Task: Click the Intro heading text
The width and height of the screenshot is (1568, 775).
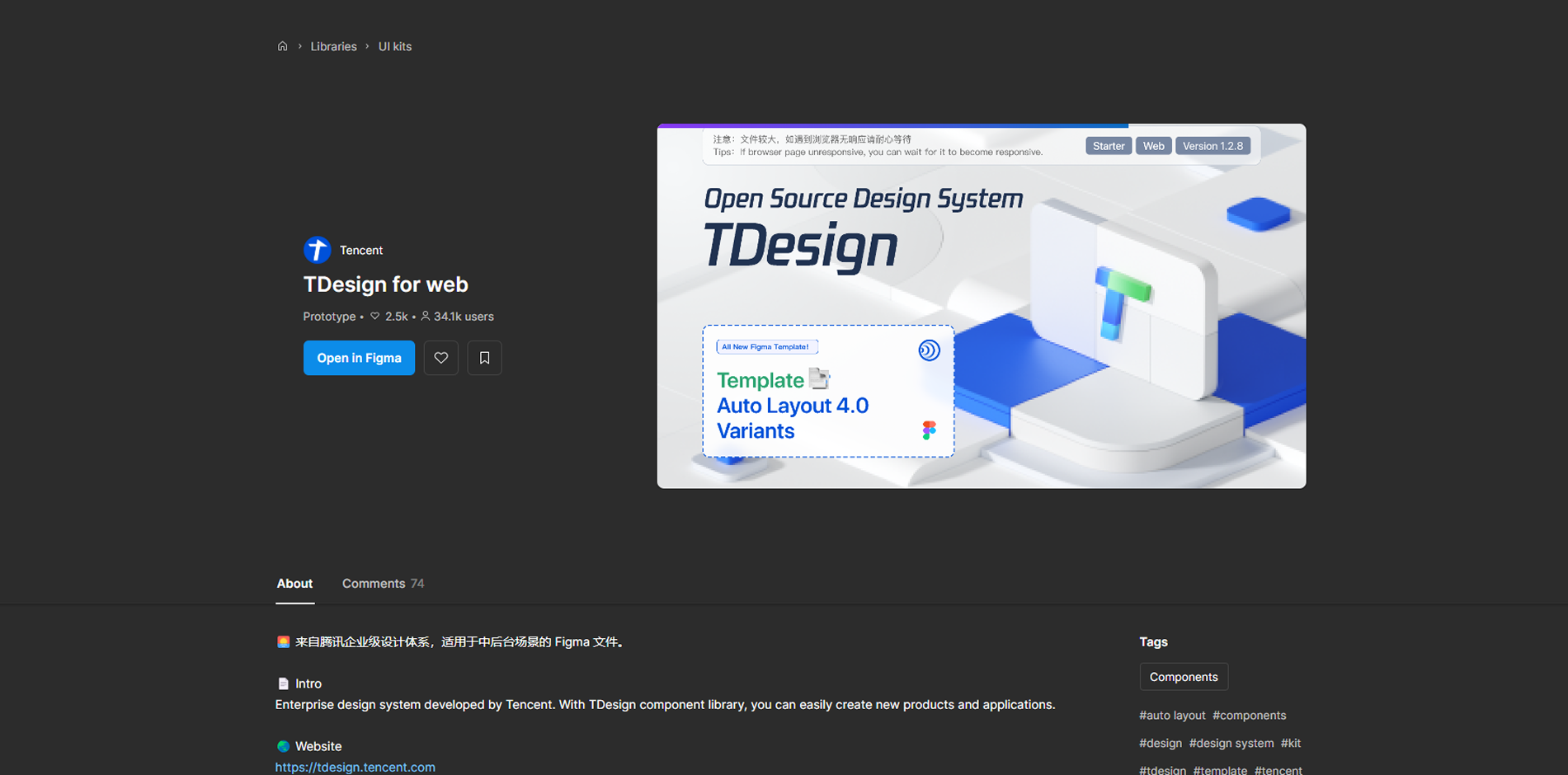Action: click(x=308, y=683)
